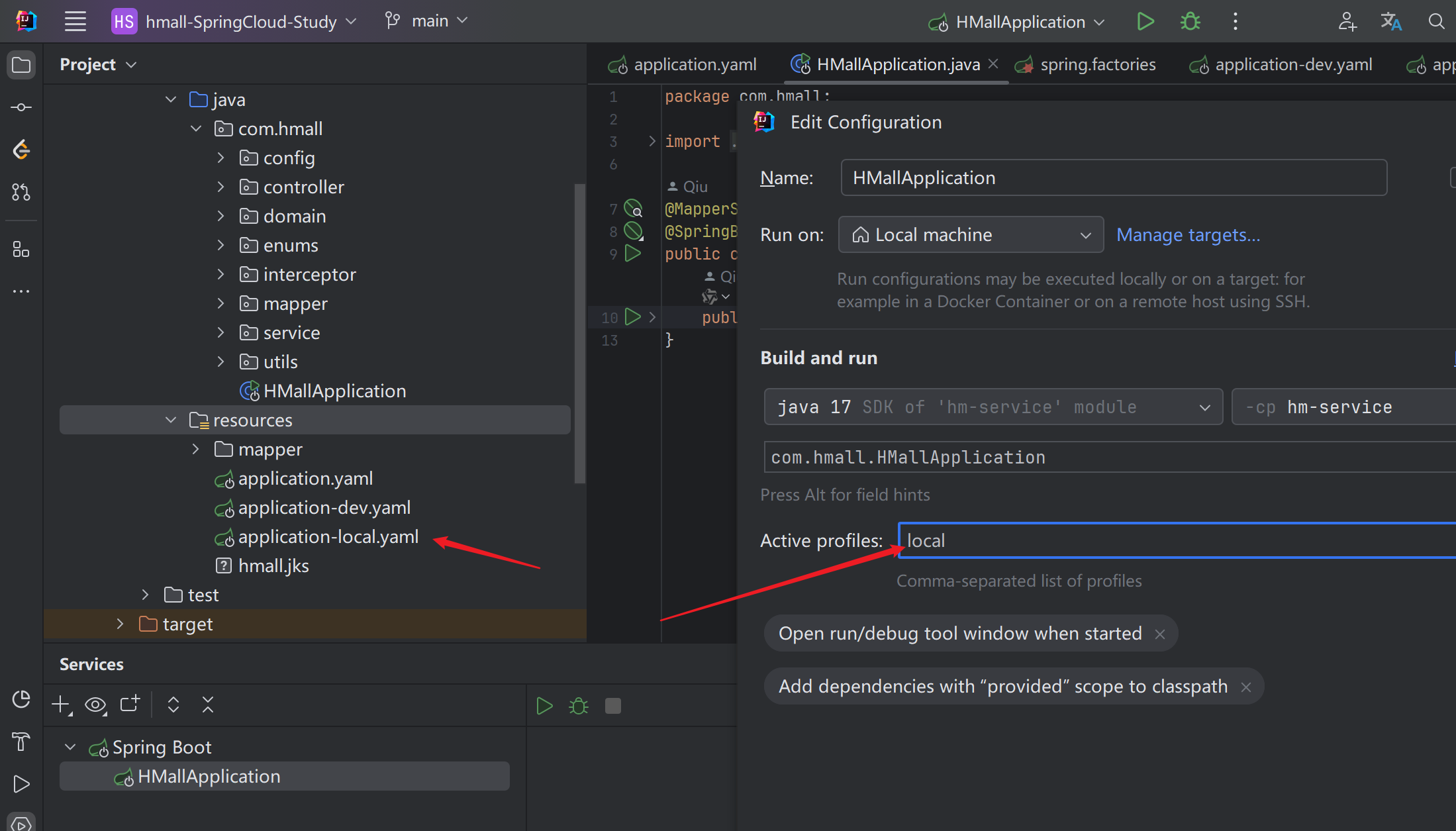The height and width of the screenshot is (831, 1456).
Task: Click the Manage targets link
Action: click(1188, 234)
